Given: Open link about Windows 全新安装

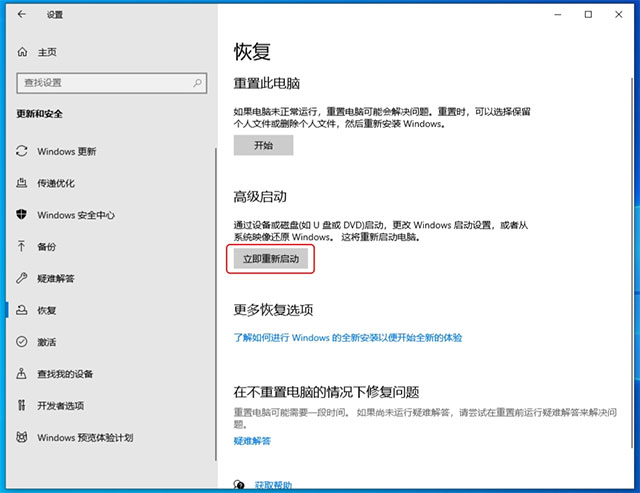Looking at the screenshot, I should pos(348,338).
